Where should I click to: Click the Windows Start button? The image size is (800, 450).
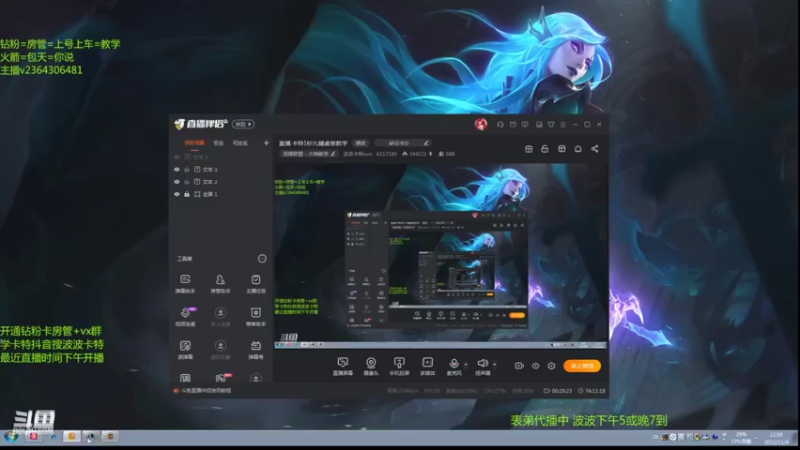(x=11, y=436)
